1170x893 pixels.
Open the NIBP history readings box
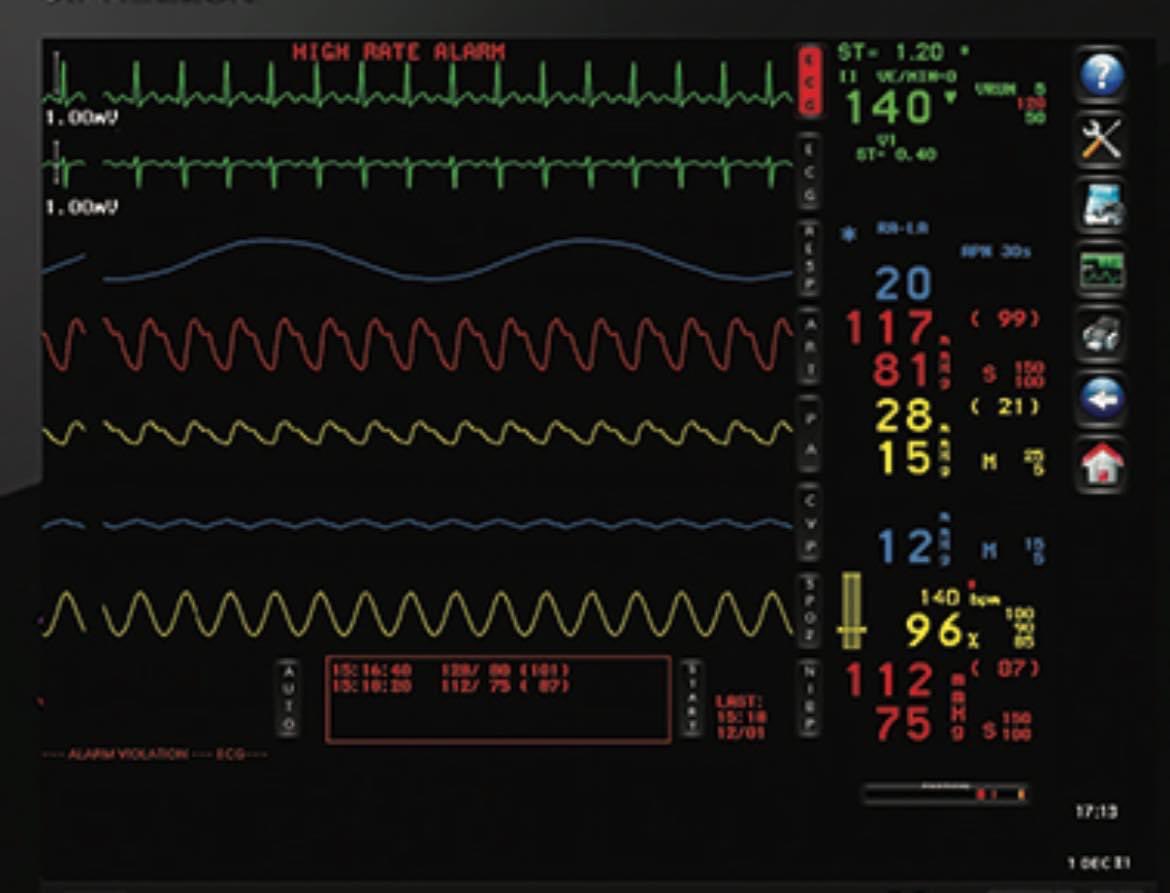pos(498,699)
